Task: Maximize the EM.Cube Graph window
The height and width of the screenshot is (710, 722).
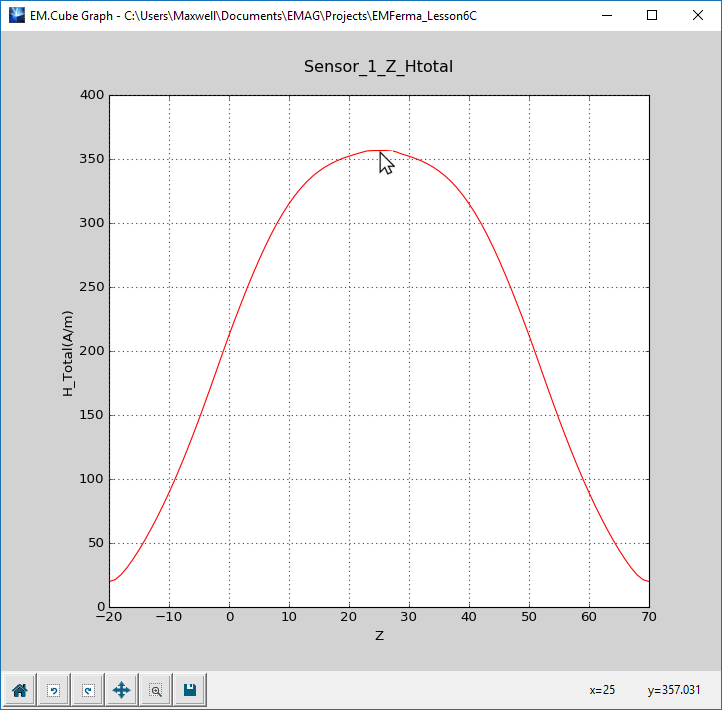Action: pos(652,15)
